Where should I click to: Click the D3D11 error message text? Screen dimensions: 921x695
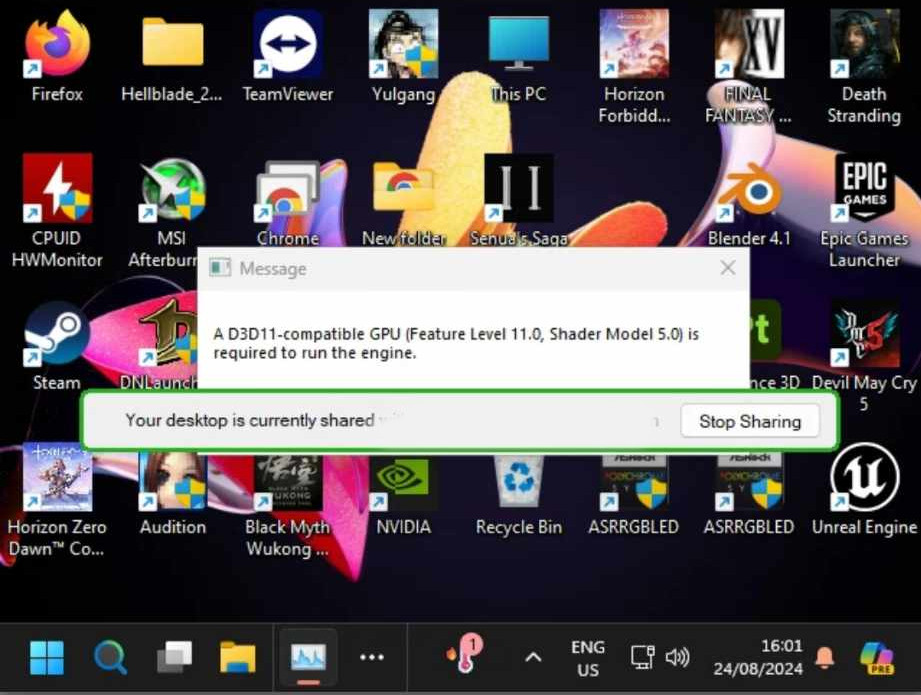pyautogui.click(x=456, y=343)
